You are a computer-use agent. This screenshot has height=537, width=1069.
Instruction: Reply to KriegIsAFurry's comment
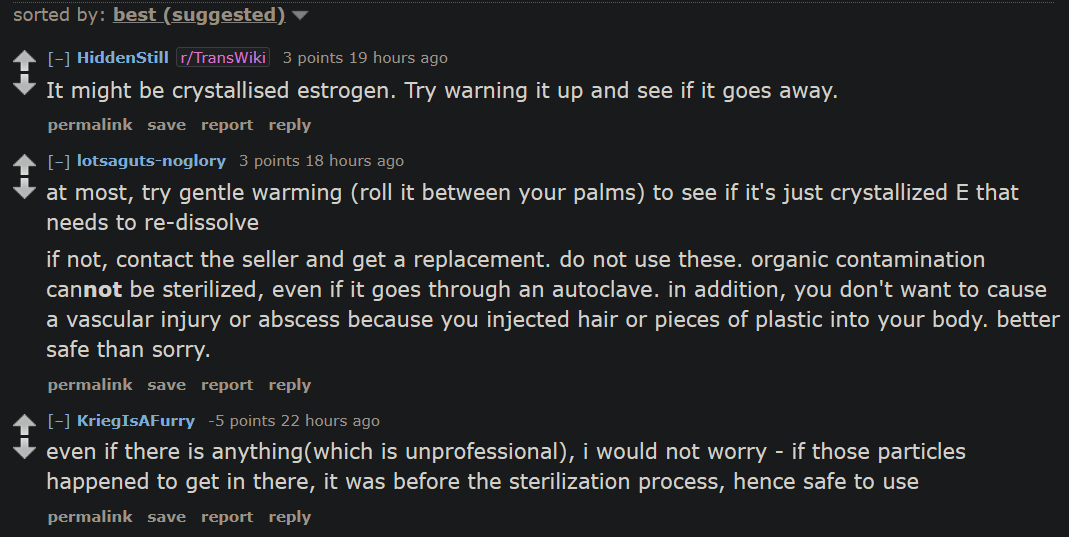290,517
